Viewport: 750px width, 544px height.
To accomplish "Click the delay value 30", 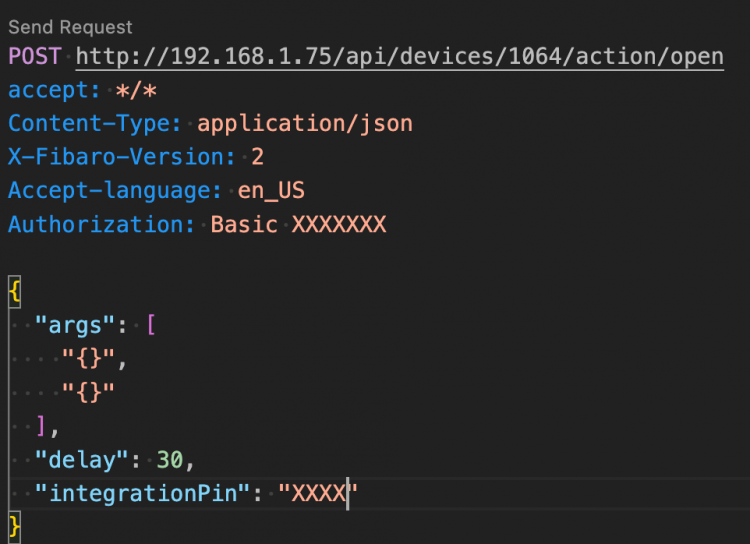I will coord(170,459).
